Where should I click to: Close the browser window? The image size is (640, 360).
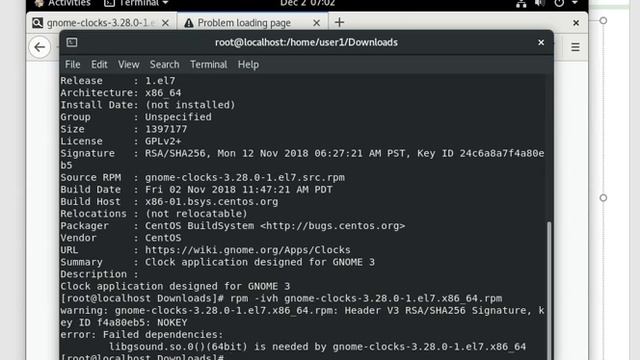coord(576,23)
